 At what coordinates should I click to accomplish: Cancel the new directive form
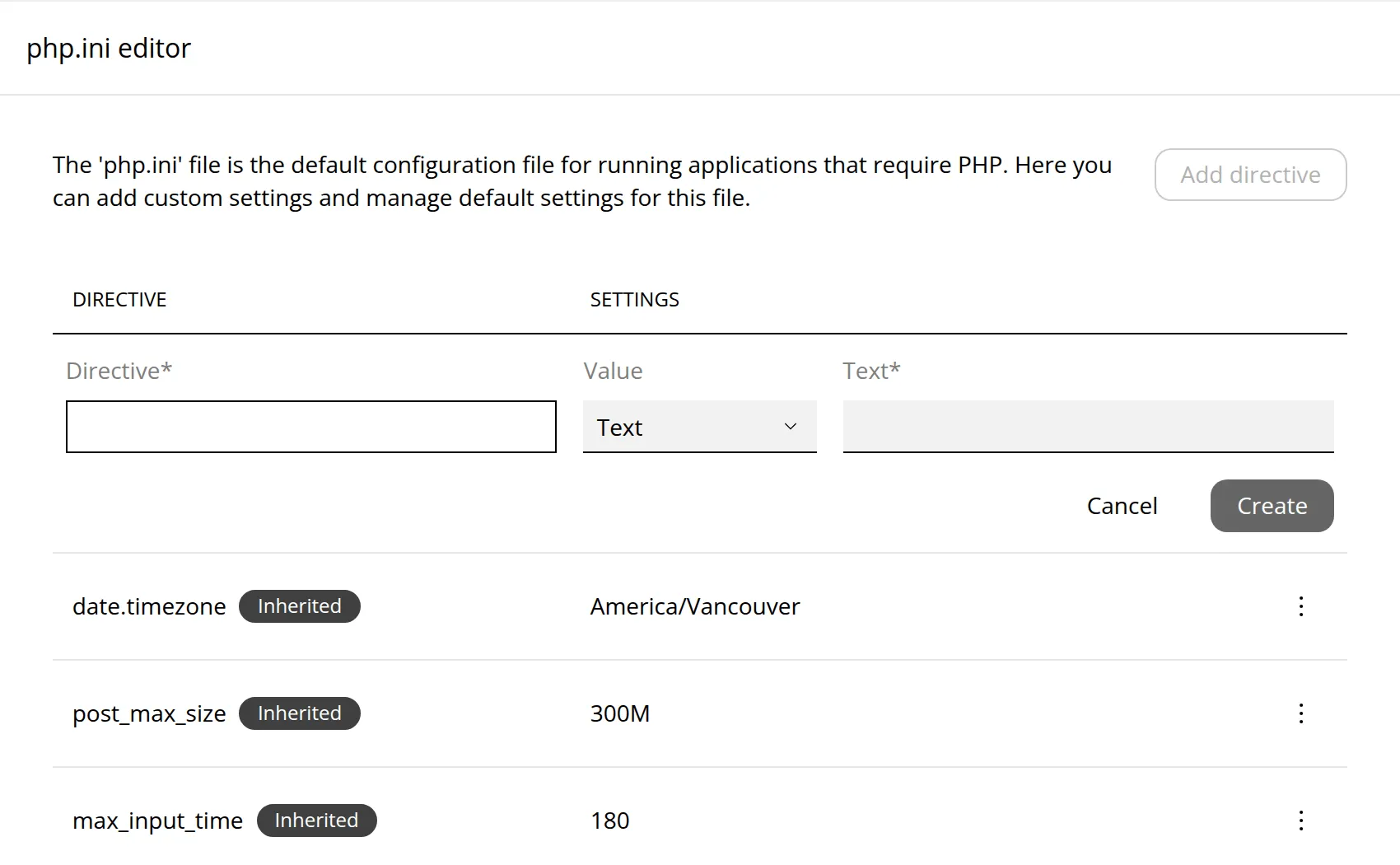point(1122,506)
